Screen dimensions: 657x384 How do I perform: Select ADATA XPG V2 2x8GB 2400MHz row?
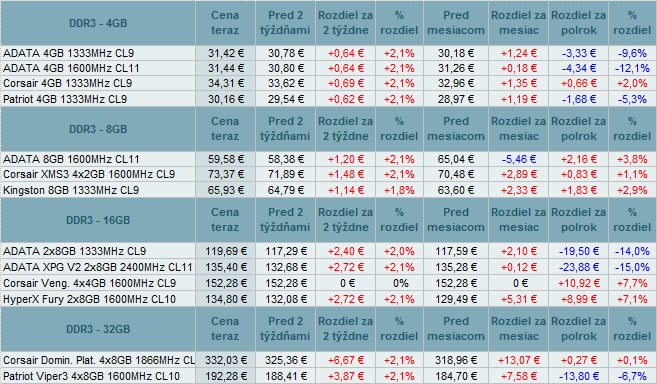click(328, 267)
